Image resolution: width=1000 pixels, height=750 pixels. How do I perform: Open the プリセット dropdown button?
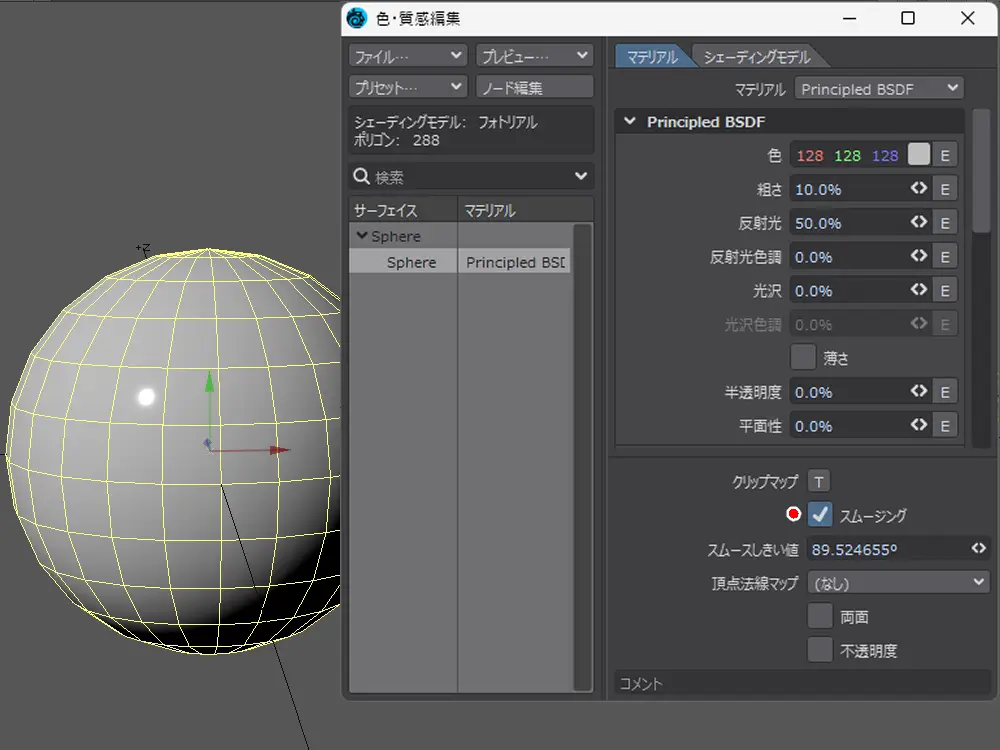pyautogui.click(x=408, y=88)
